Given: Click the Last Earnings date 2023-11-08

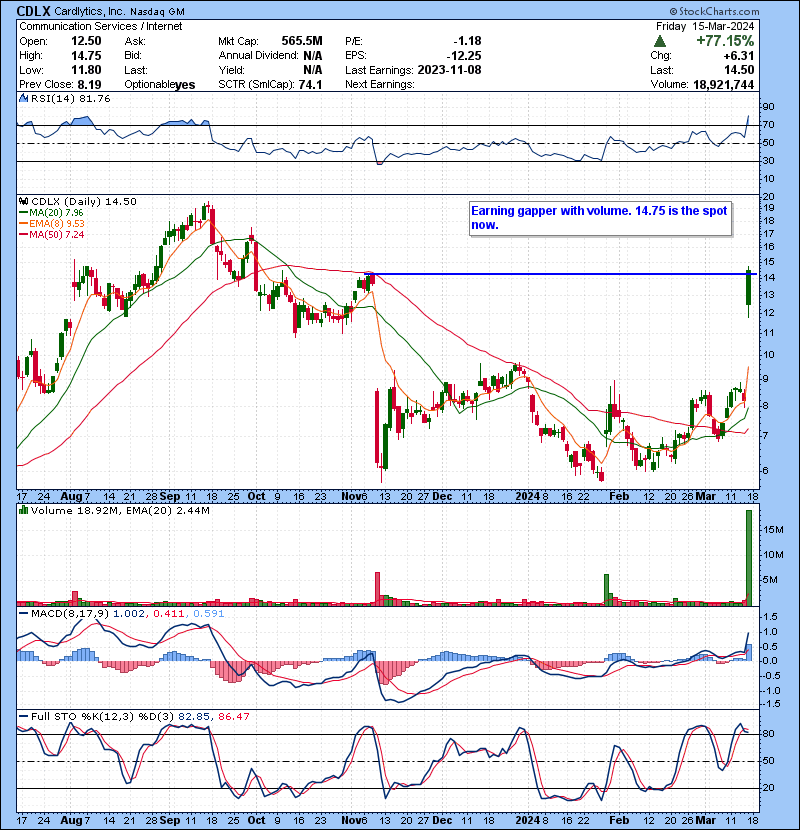Looking at the screenshot, I should (x=450, y=70).
